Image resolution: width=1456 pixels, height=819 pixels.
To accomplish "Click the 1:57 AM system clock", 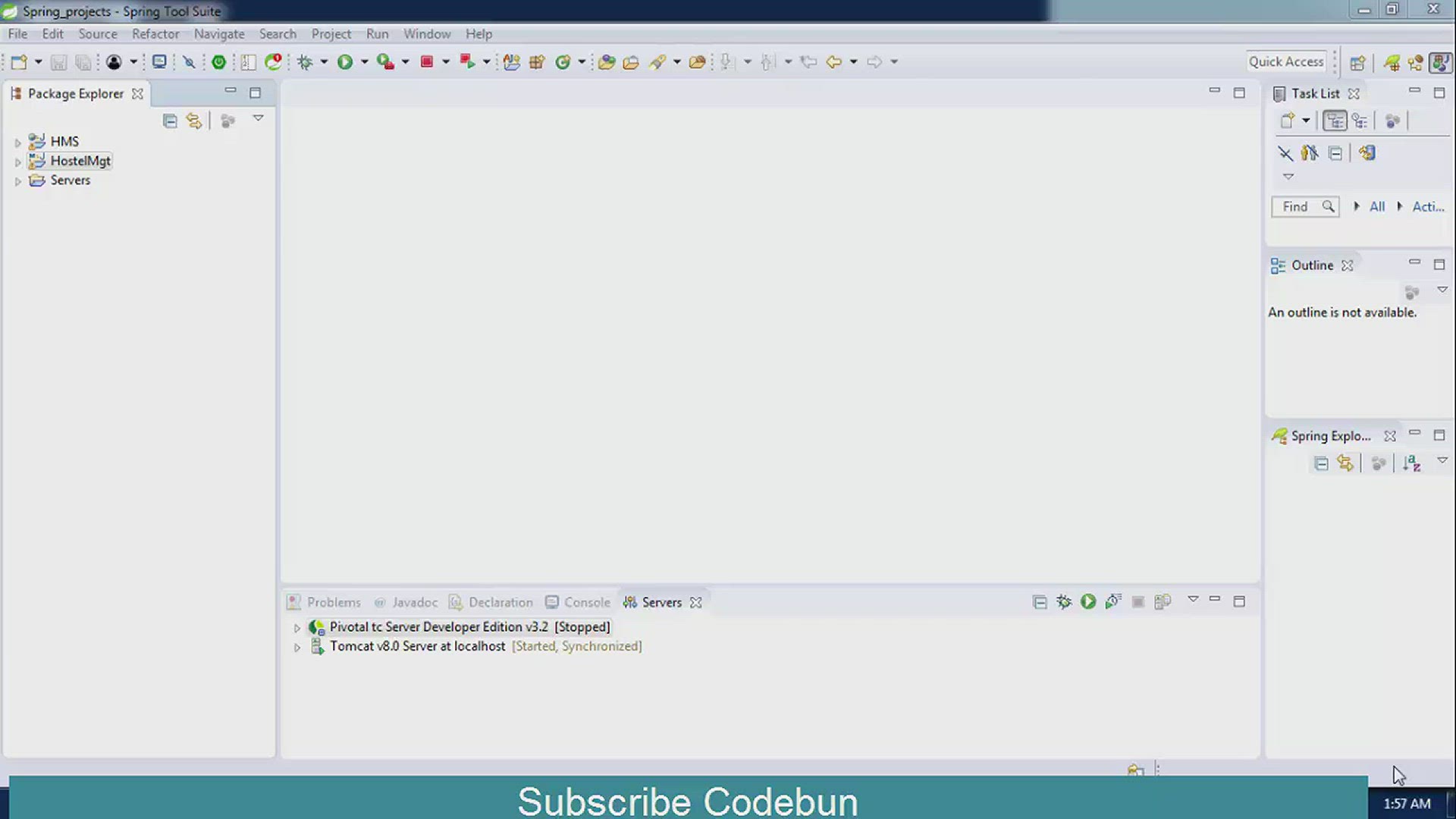I will [x=1407, y=804].
